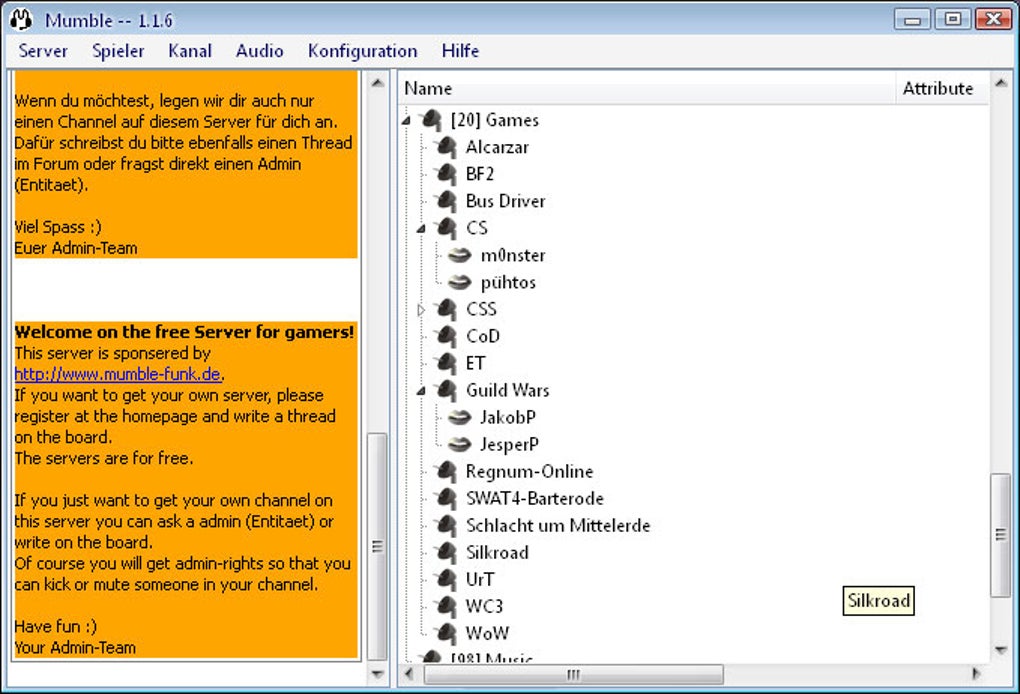Collapse the Guild Wars channel
1020x694 pixels.
(422, 391)
